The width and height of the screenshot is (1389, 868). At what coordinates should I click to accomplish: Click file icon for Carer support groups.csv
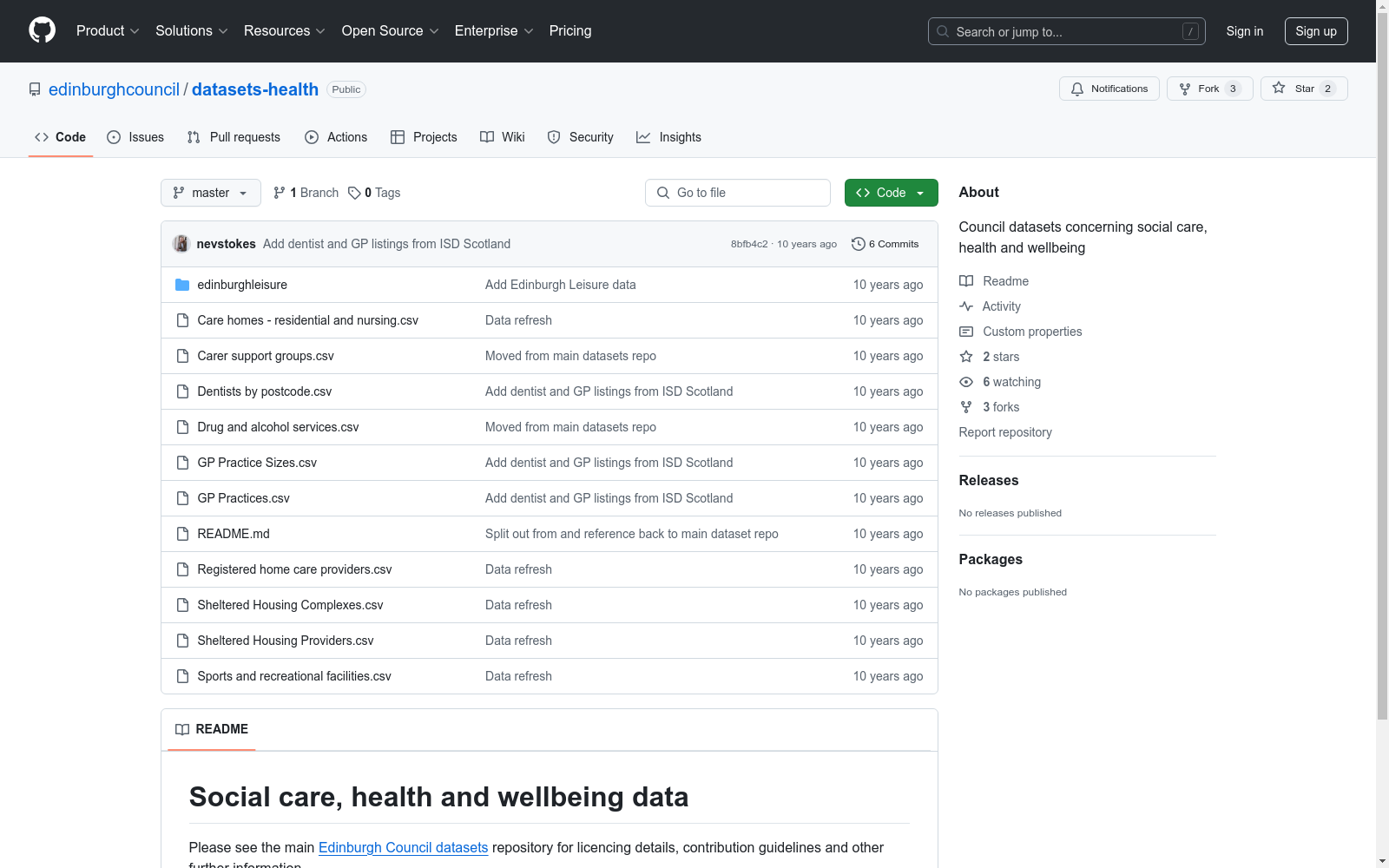(182, 356)
